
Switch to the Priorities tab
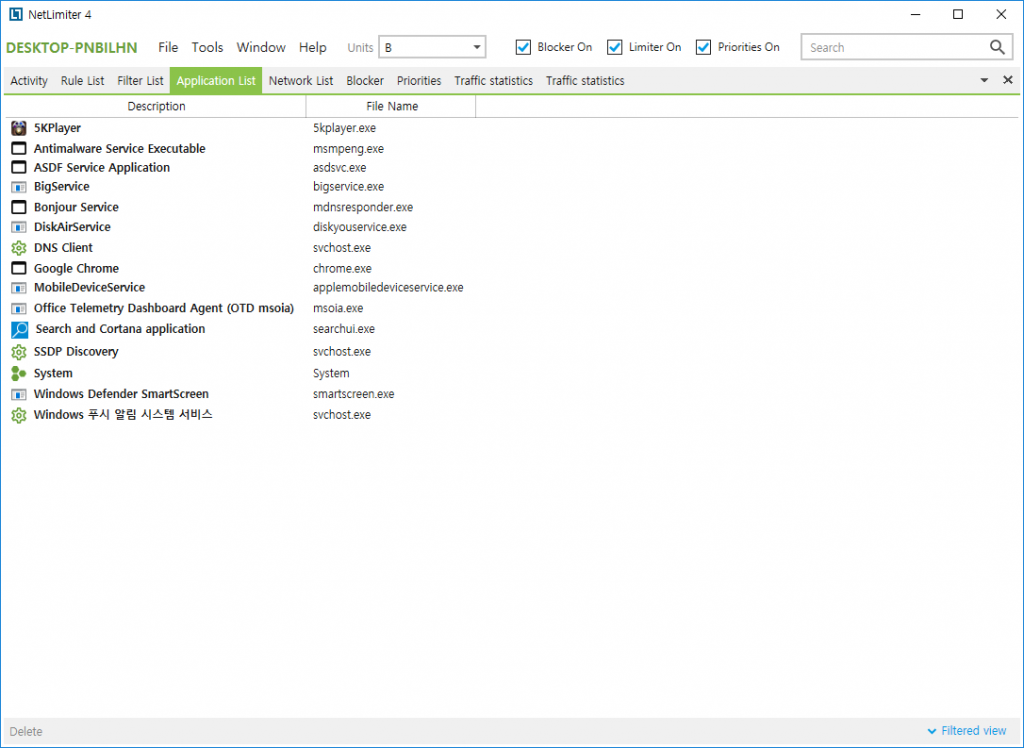click(x=419, y=80)
